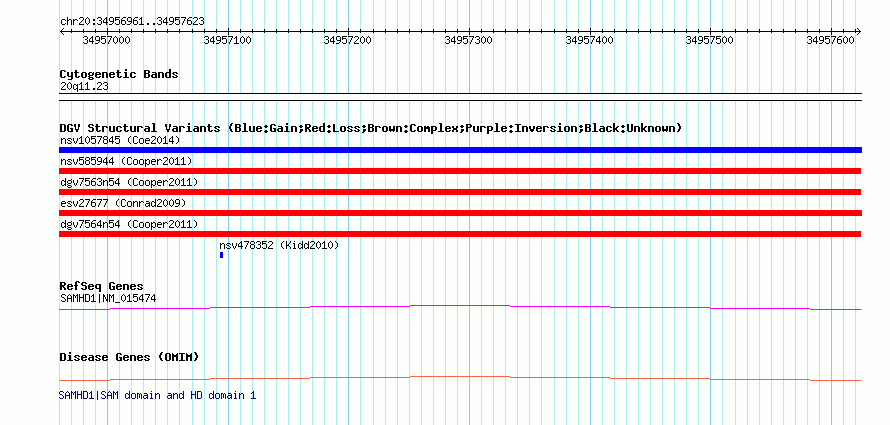Click the right arrowhead of the ruler
Screen dimensions: 890x425
coord(858,31)
